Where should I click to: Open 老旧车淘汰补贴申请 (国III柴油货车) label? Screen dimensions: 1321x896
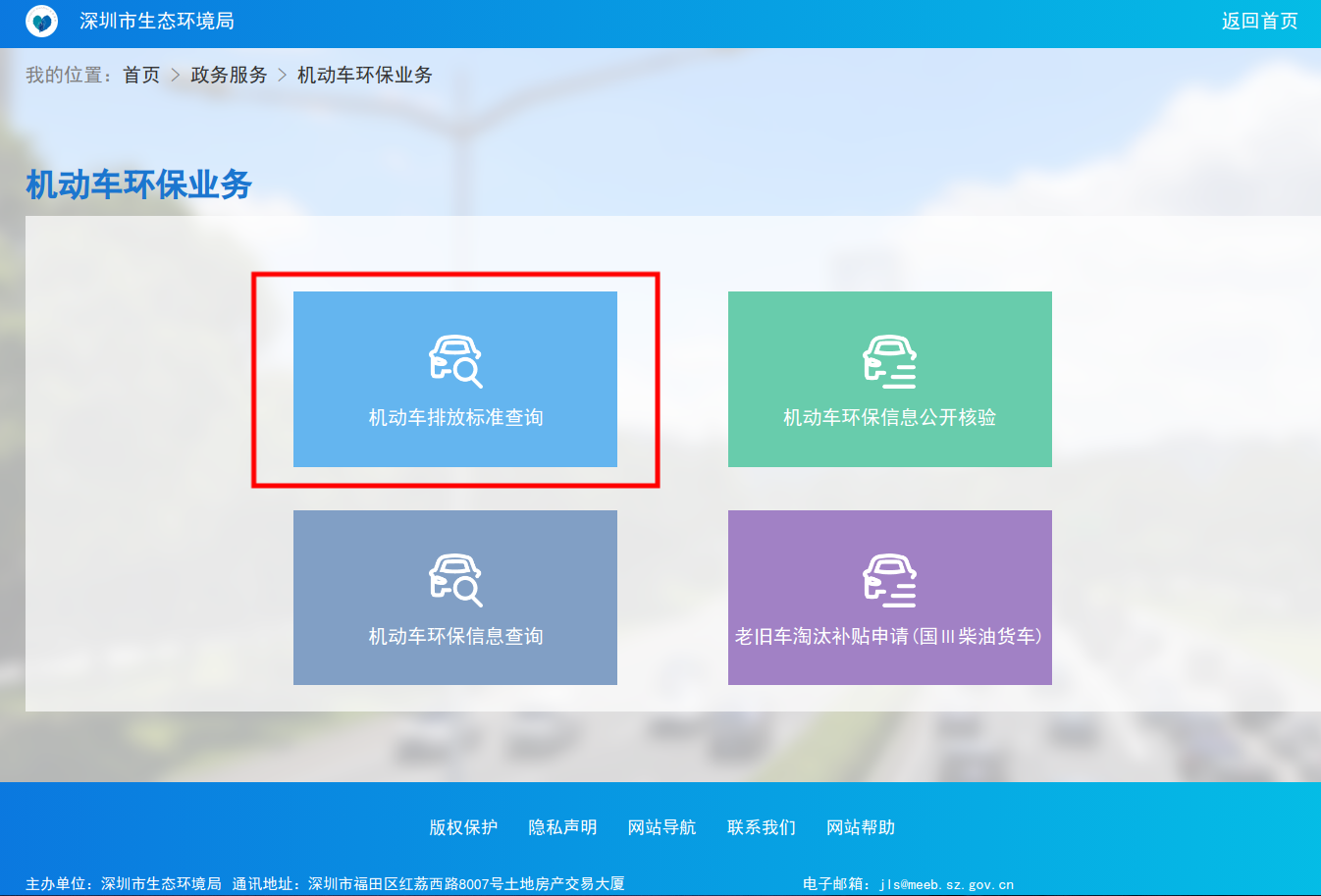click(889, 636)
